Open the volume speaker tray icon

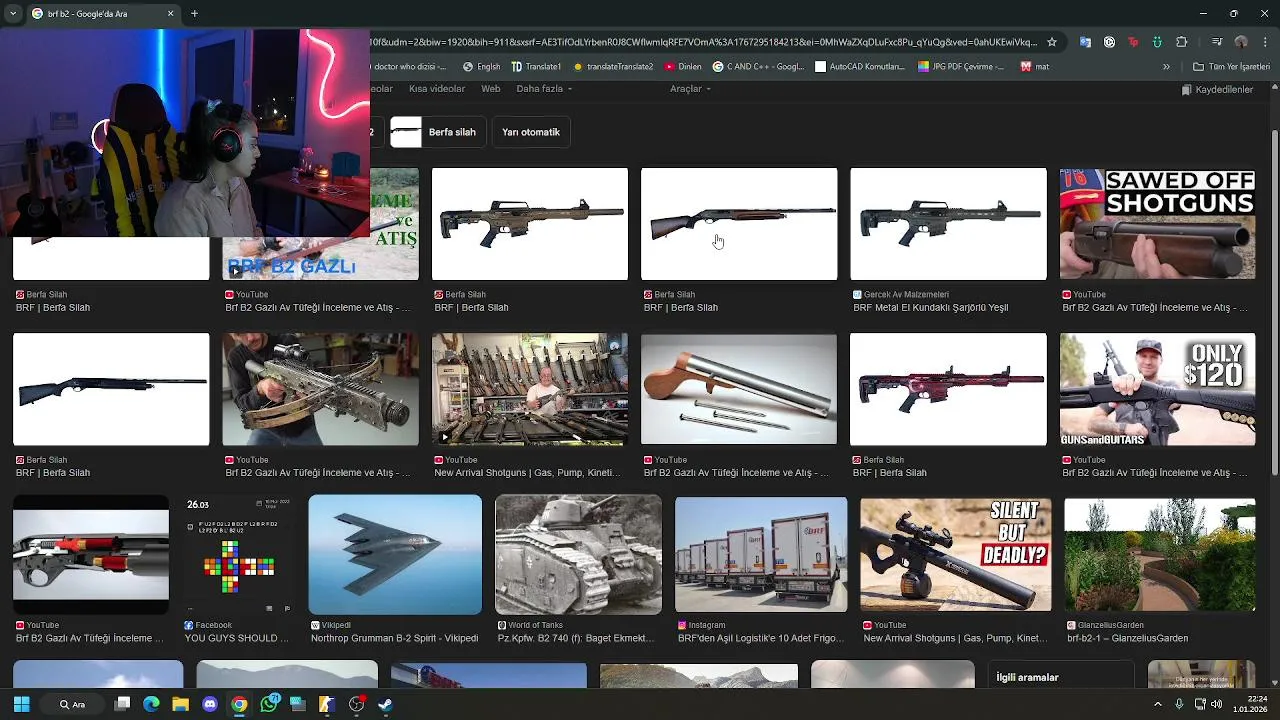point(1217,704)
